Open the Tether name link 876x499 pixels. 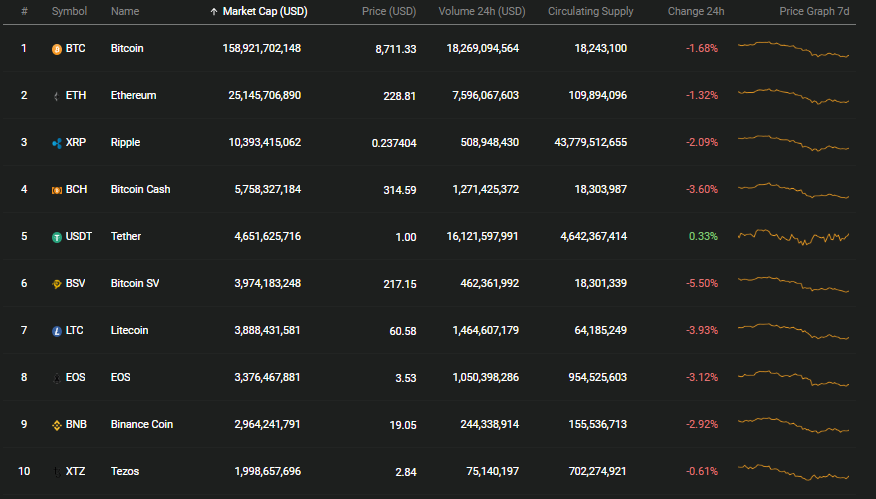tap(126, 236)
